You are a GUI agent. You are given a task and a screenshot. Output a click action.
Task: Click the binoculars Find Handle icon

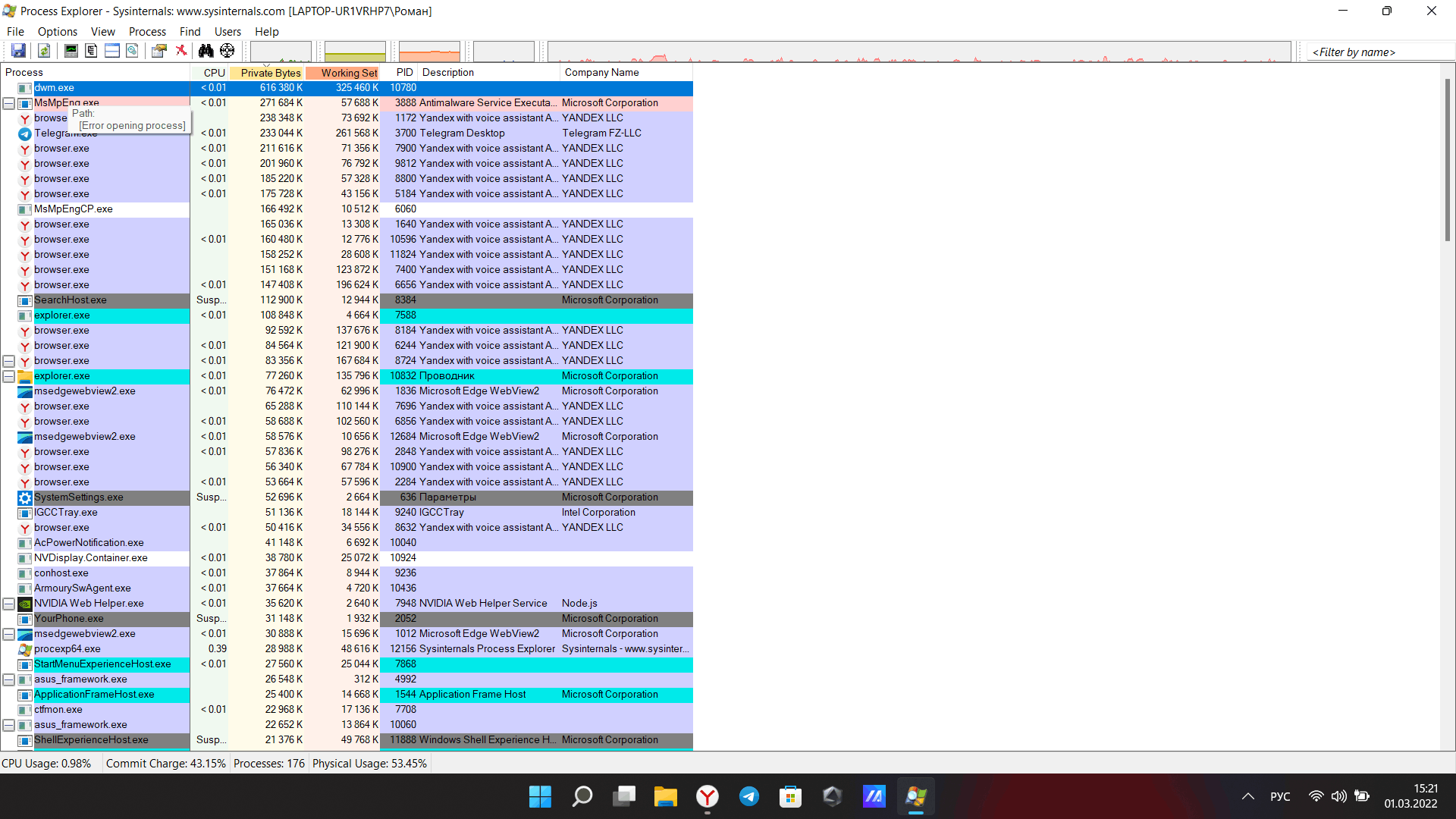206,51
